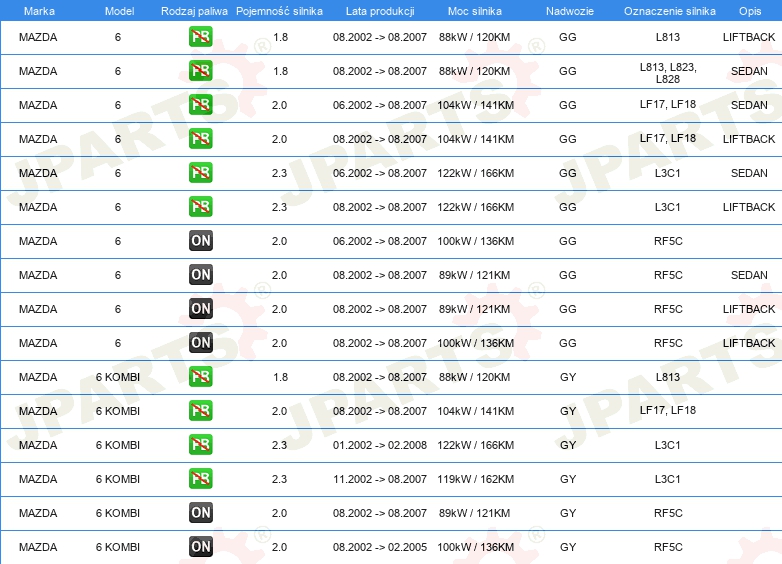Click the 'Moc silnika' column header

[x=475, y=10]
